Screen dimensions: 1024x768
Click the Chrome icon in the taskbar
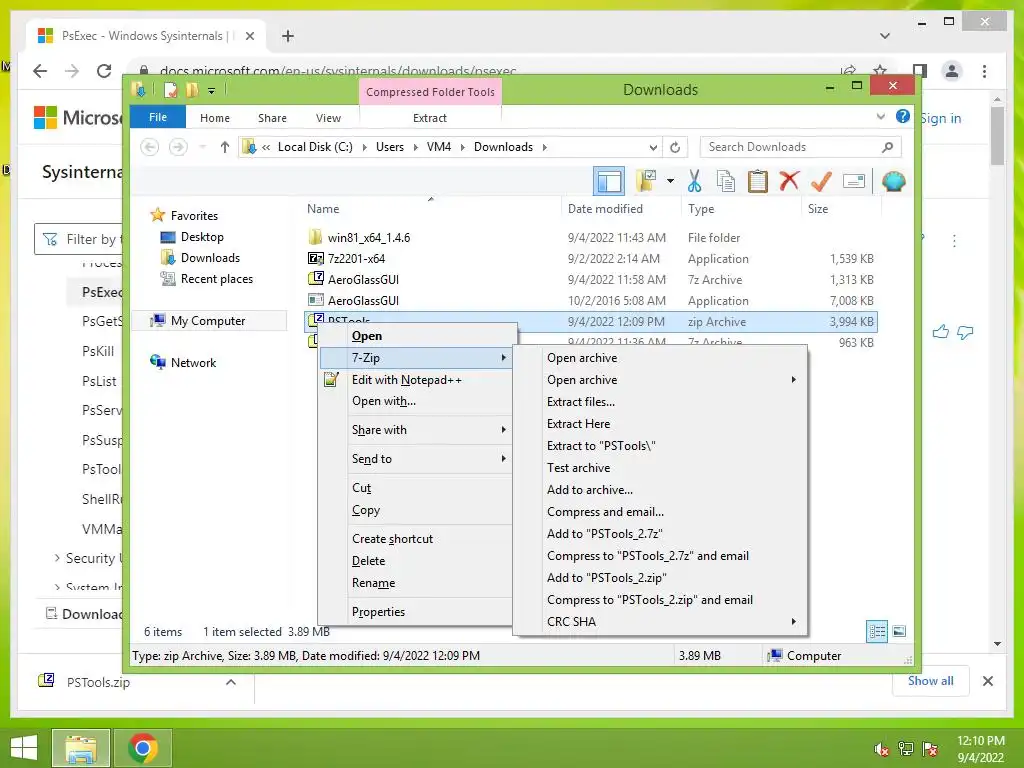tap(143, 748)
